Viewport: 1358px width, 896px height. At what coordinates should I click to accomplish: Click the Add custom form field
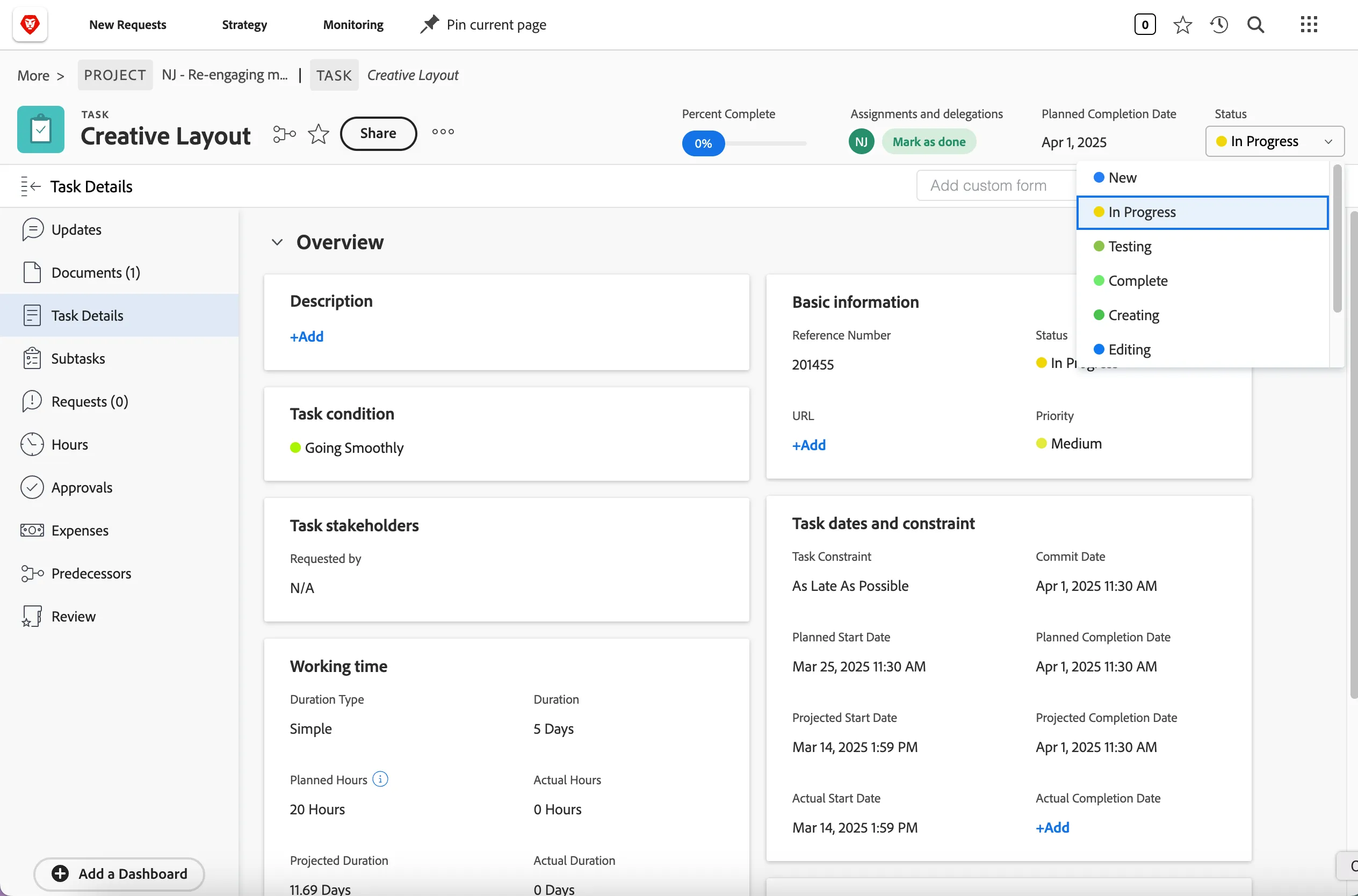pyautogui.click(x=996, y=185)
